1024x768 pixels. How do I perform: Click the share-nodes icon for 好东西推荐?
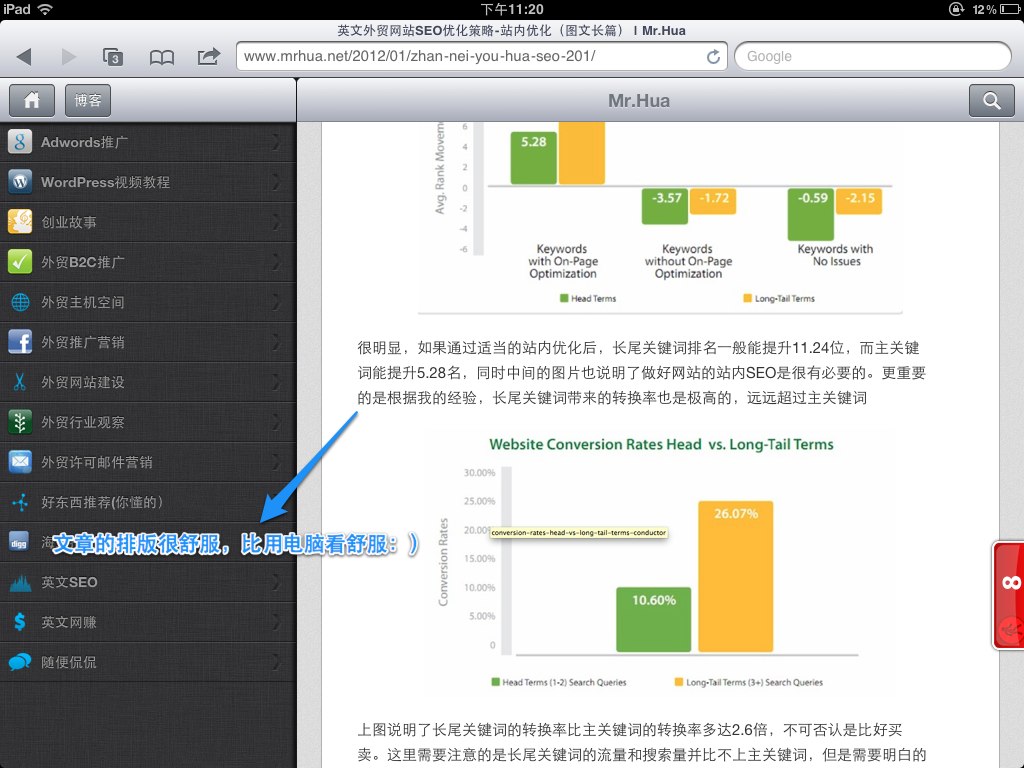click(x=20, y=502)
